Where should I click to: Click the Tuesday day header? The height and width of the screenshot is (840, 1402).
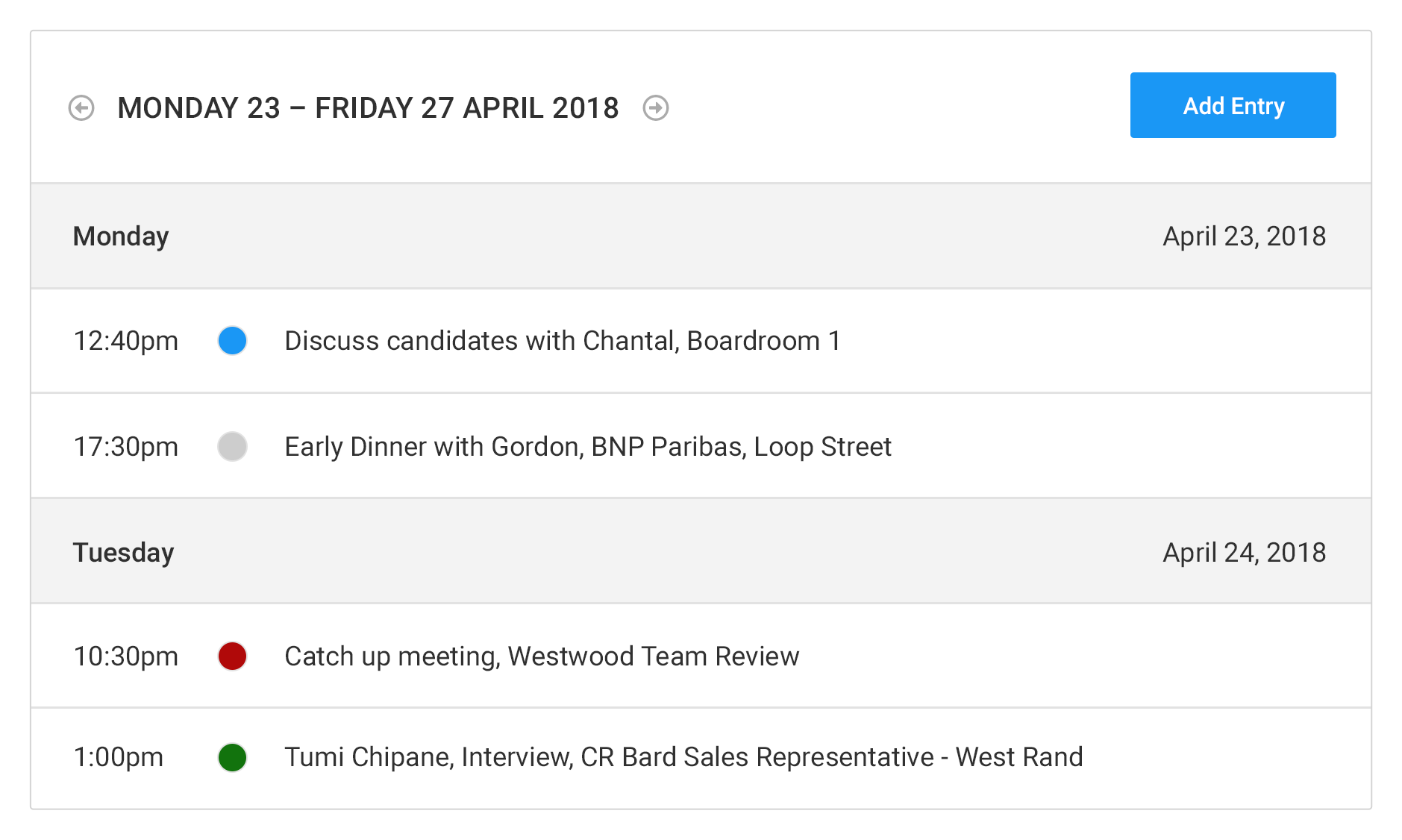coord(123,553)
